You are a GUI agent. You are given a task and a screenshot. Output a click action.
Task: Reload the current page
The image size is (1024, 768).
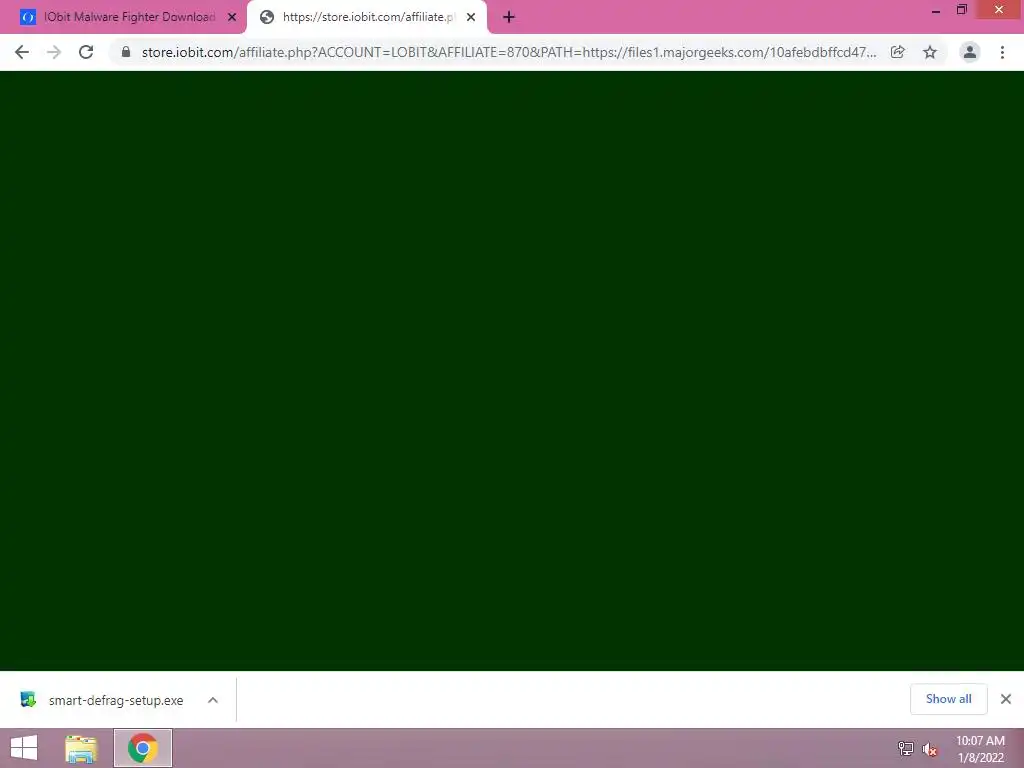pyautogui.click(x=86, y=52)
